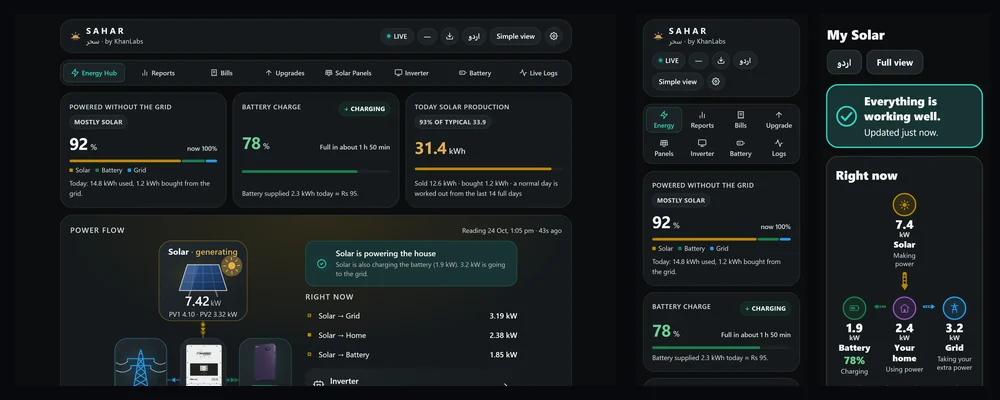Switch to Simple view in the wide desktop header
The height and width of the screenshot is (400, 1000).
pos(515,36)
